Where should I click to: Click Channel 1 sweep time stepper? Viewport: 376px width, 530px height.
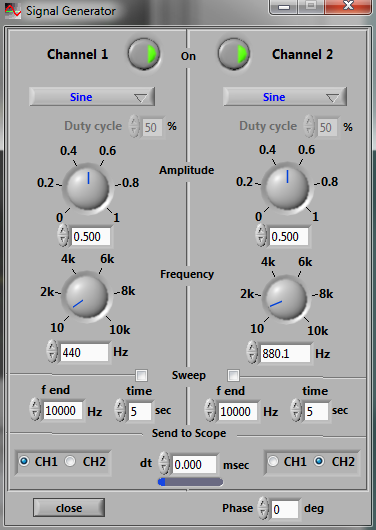point(120,410)
